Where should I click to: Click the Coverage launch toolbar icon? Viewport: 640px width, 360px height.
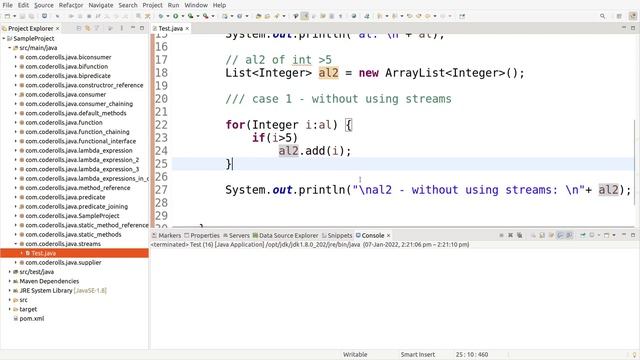pos(190,16)
